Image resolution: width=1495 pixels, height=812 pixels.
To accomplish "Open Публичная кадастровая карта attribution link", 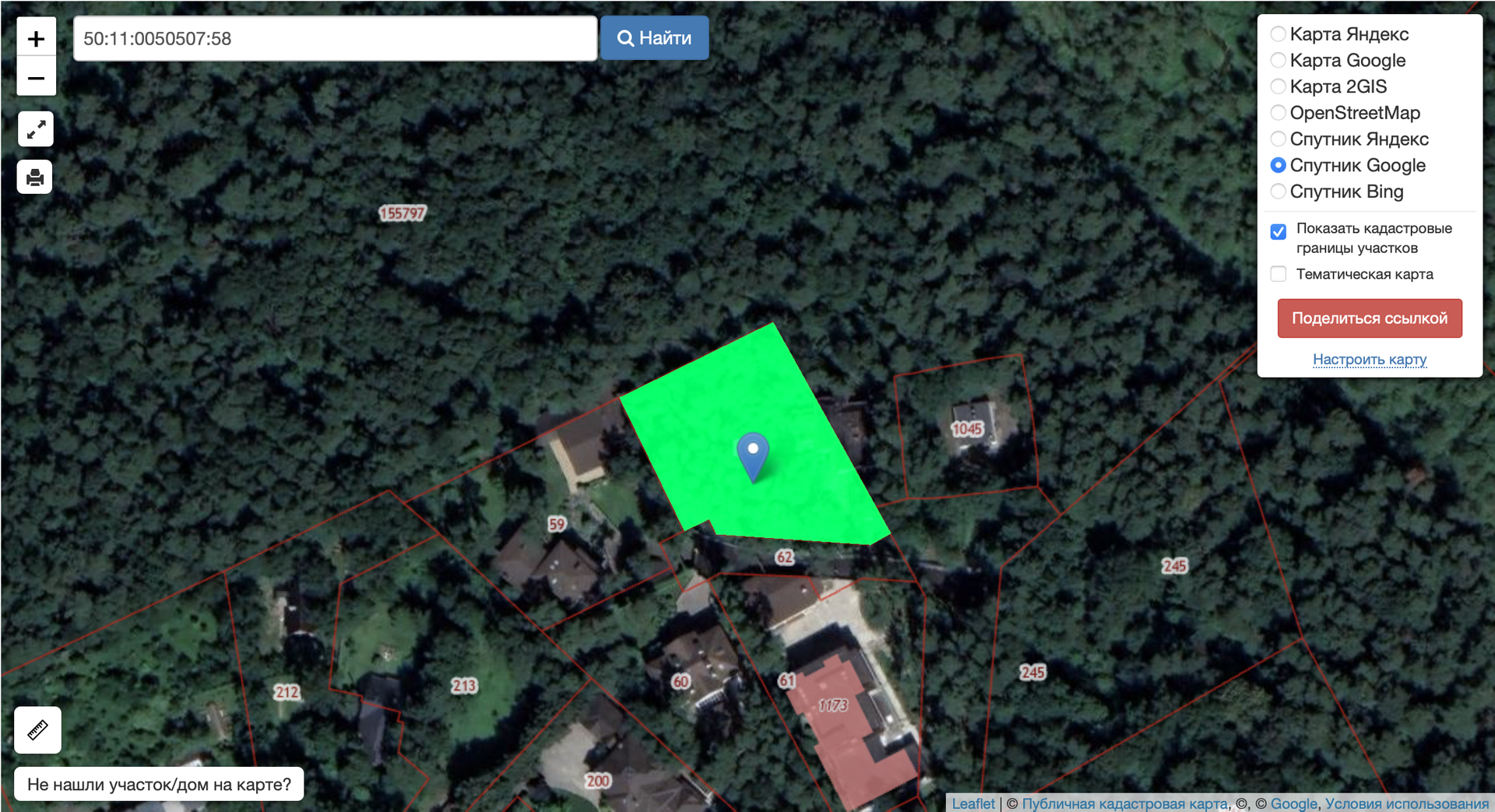I will pos(1124,803).
